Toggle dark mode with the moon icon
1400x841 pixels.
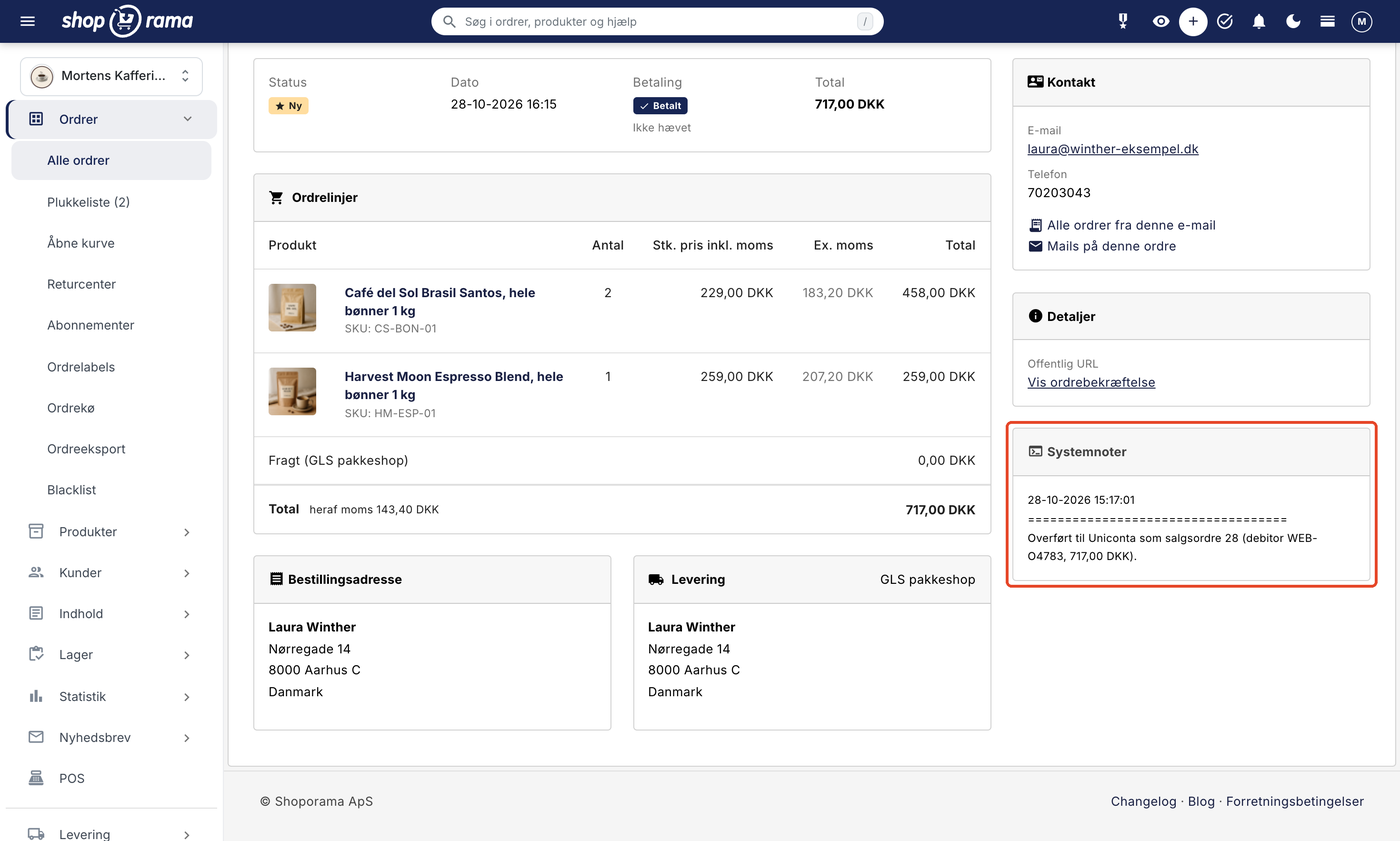(1293, 21)
